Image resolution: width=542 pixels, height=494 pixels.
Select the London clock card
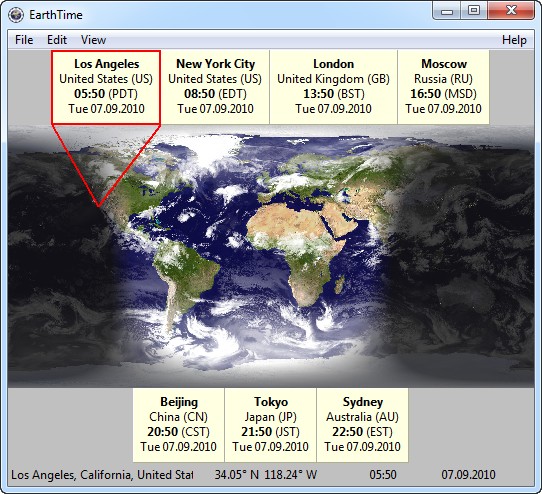tap(334, 87)
